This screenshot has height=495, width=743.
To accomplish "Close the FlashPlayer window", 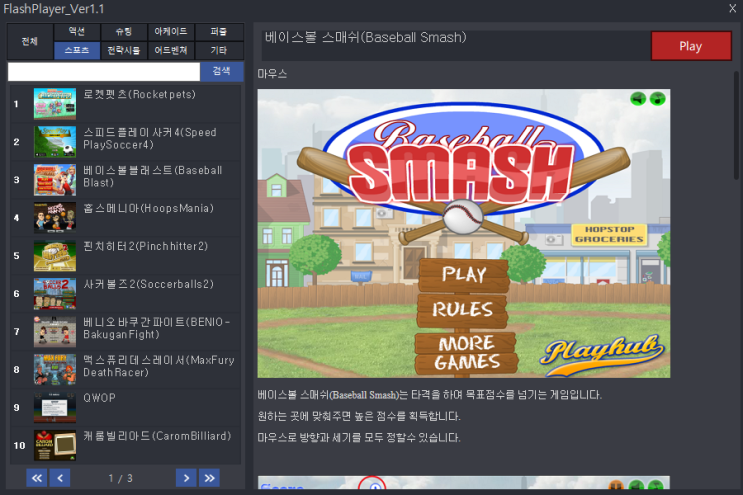I will (733, 9).
